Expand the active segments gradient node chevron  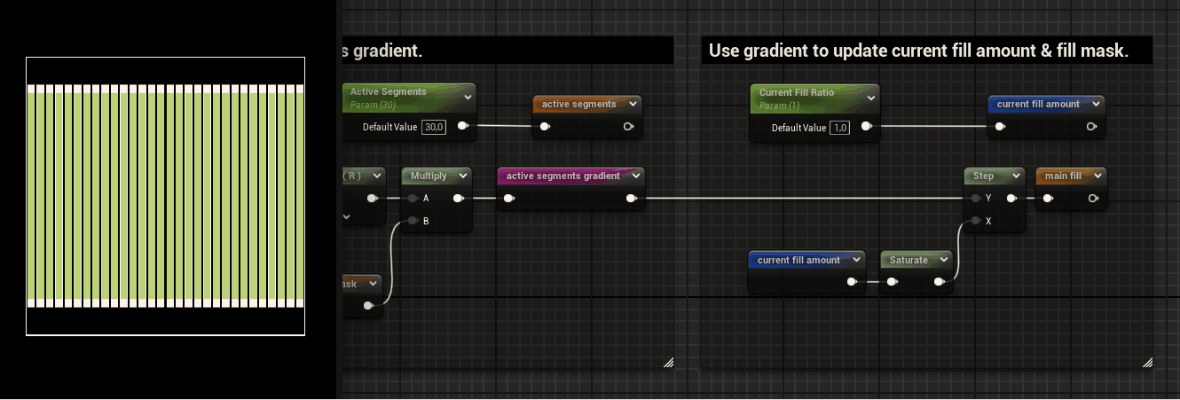tap(634, 176)
